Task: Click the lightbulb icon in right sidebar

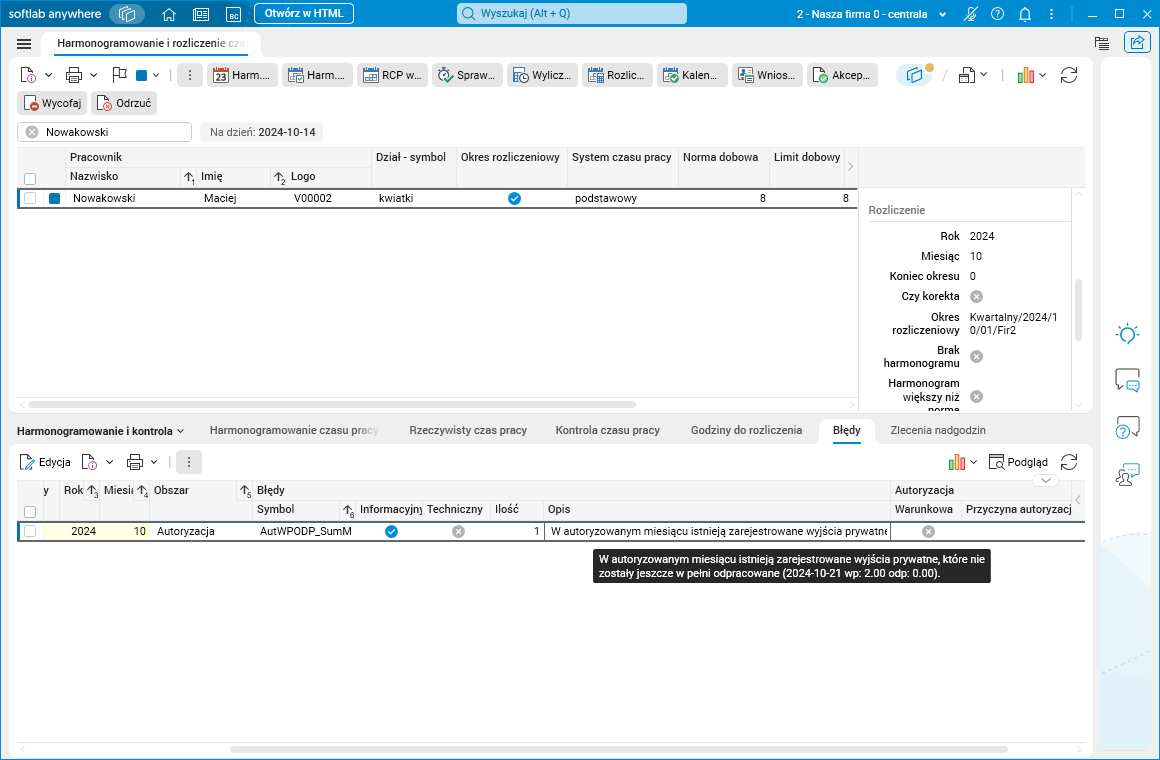Action: pyautogui.click(x=1127, y=334)
